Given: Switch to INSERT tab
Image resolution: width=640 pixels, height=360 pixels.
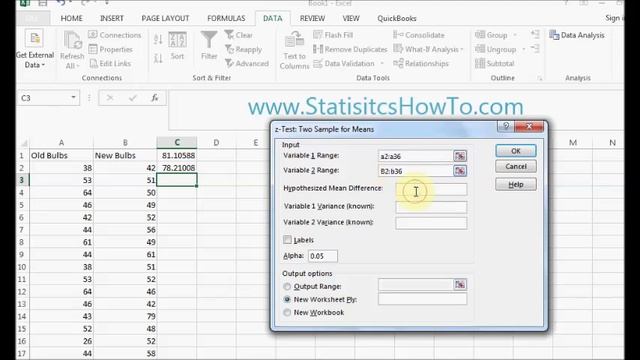Looking at the screenshot, I should 112,18.
